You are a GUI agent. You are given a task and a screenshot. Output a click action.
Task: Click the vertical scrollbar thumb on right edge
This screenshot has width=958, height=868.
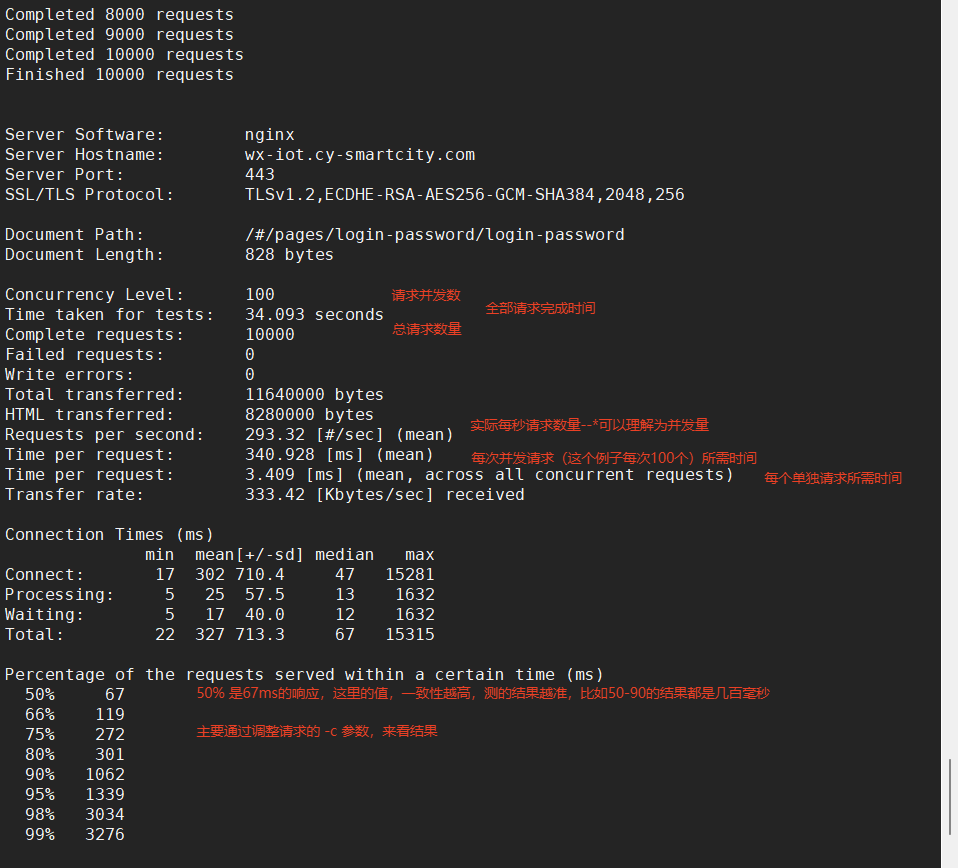pyautogui.click(x=949, y=796)
